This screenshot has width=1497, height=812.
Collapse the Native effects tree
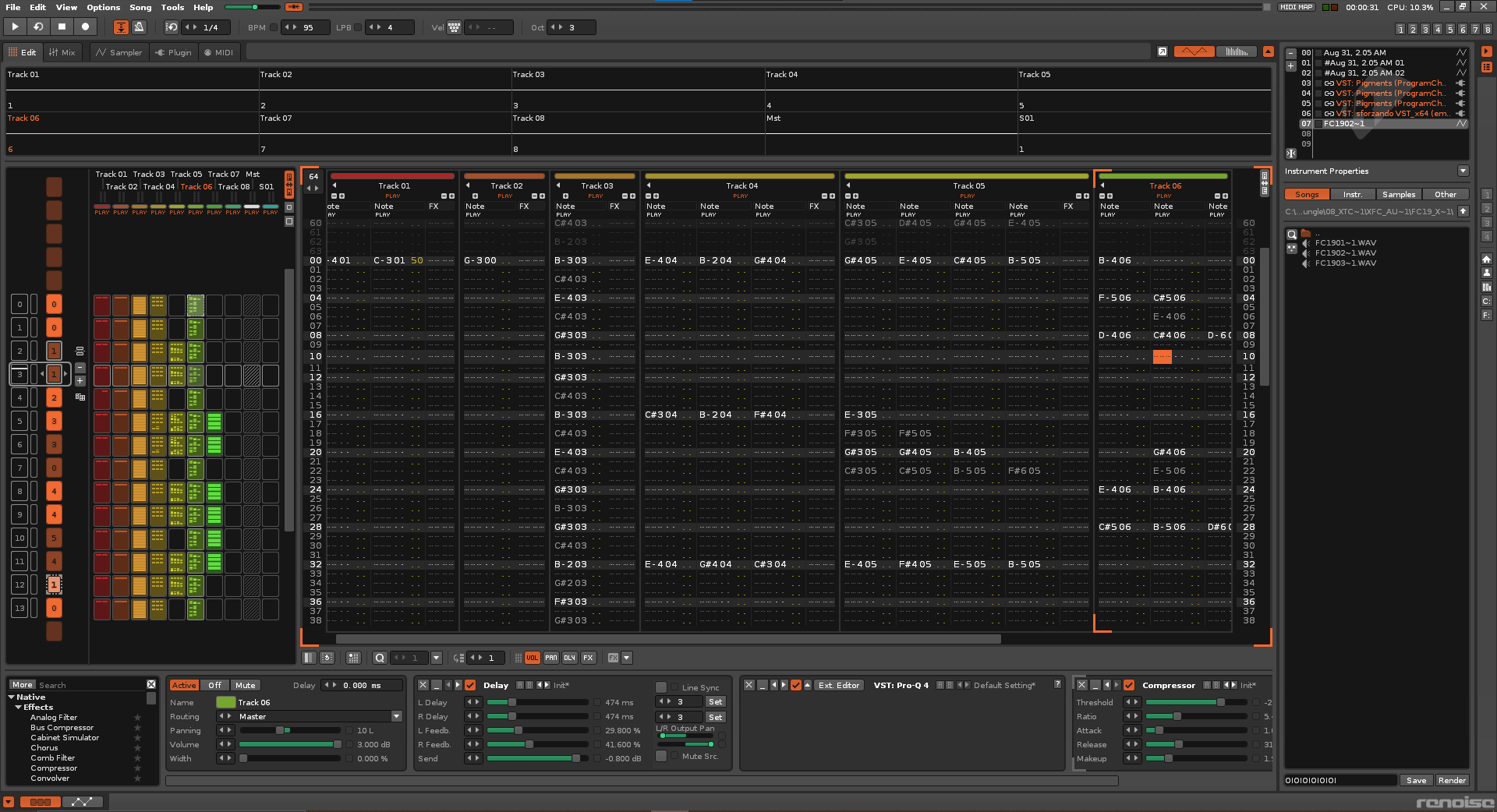click(x=11, y=697)
